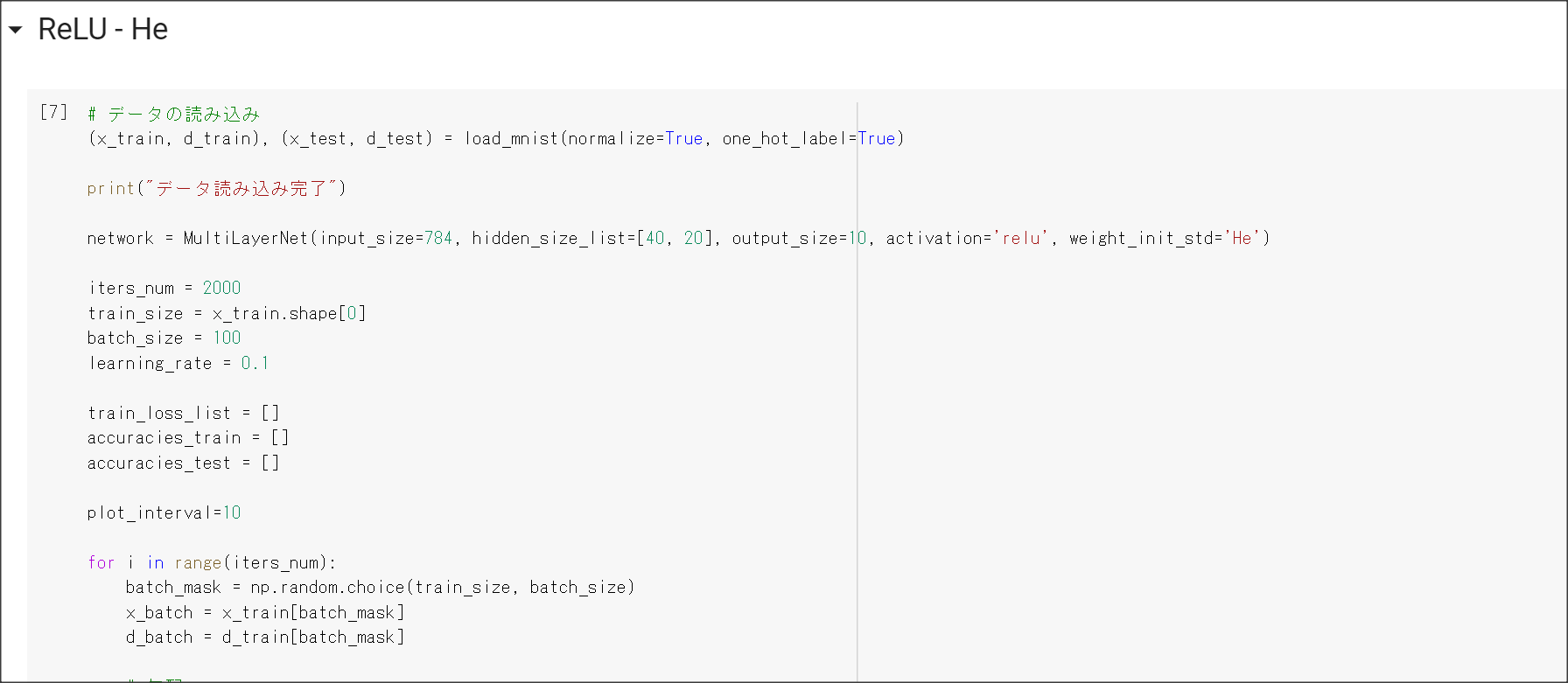This screenshot has height=683, width=1568.
Task: Click the for i in range(iters_num) line
Action: (x=212, y=562)
